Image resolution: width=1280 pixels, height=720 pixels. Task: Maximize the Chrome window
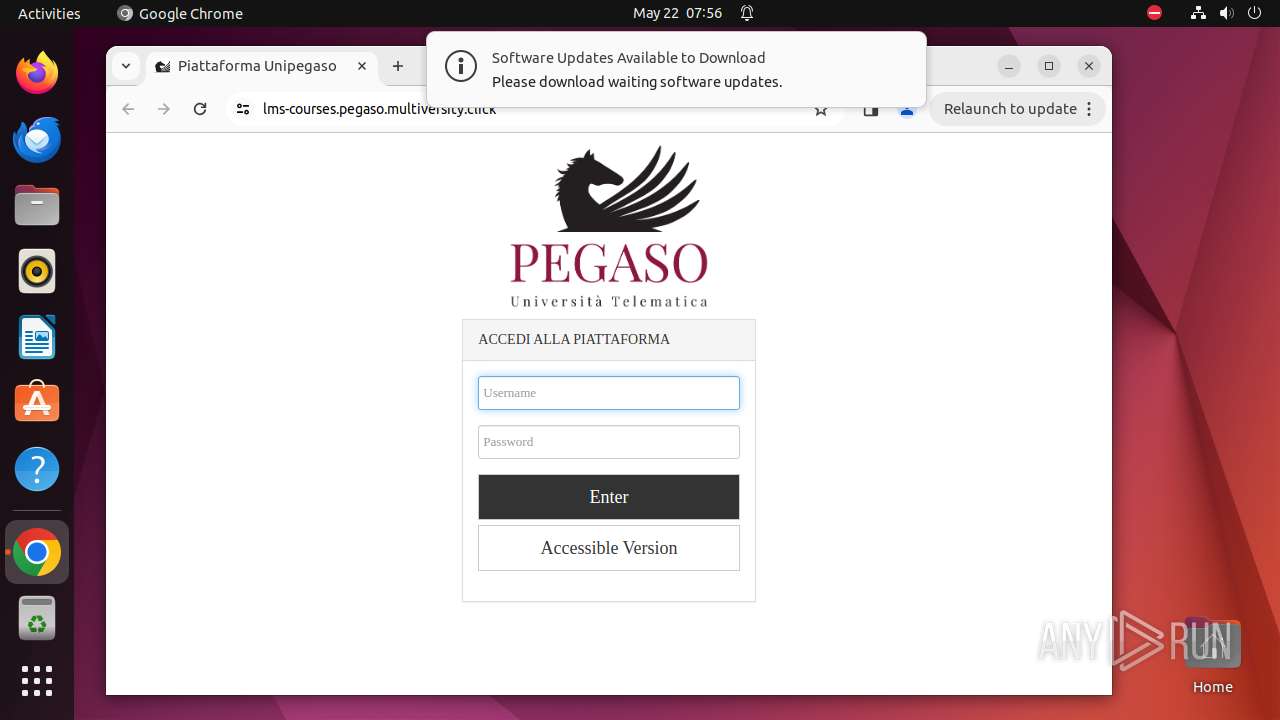[x=1049, y=66]
